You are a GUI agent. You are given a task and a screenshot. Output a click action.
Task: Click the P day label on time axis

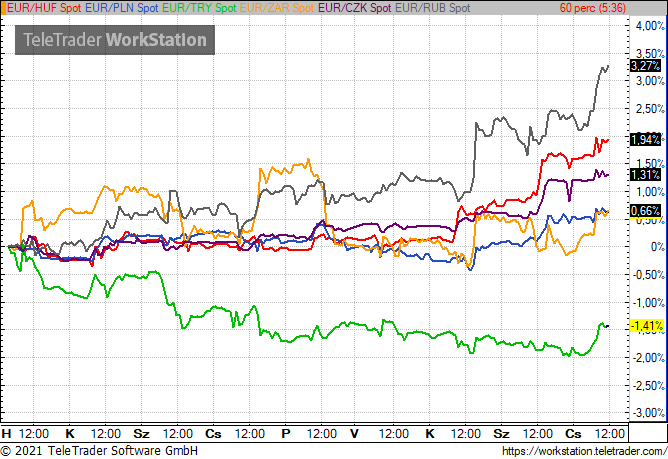coord(286,434)
